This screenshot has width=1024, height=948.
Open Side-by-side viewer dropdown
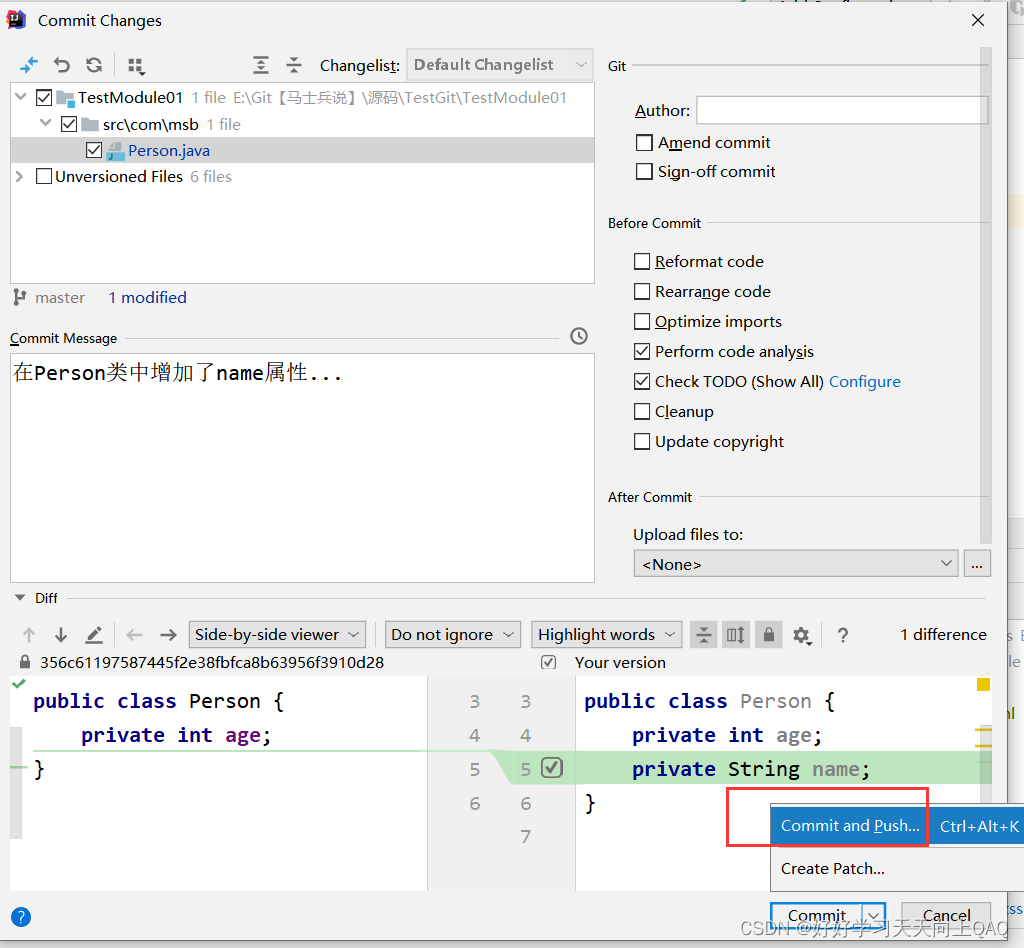pyautogui.click(x=277, y=635)
